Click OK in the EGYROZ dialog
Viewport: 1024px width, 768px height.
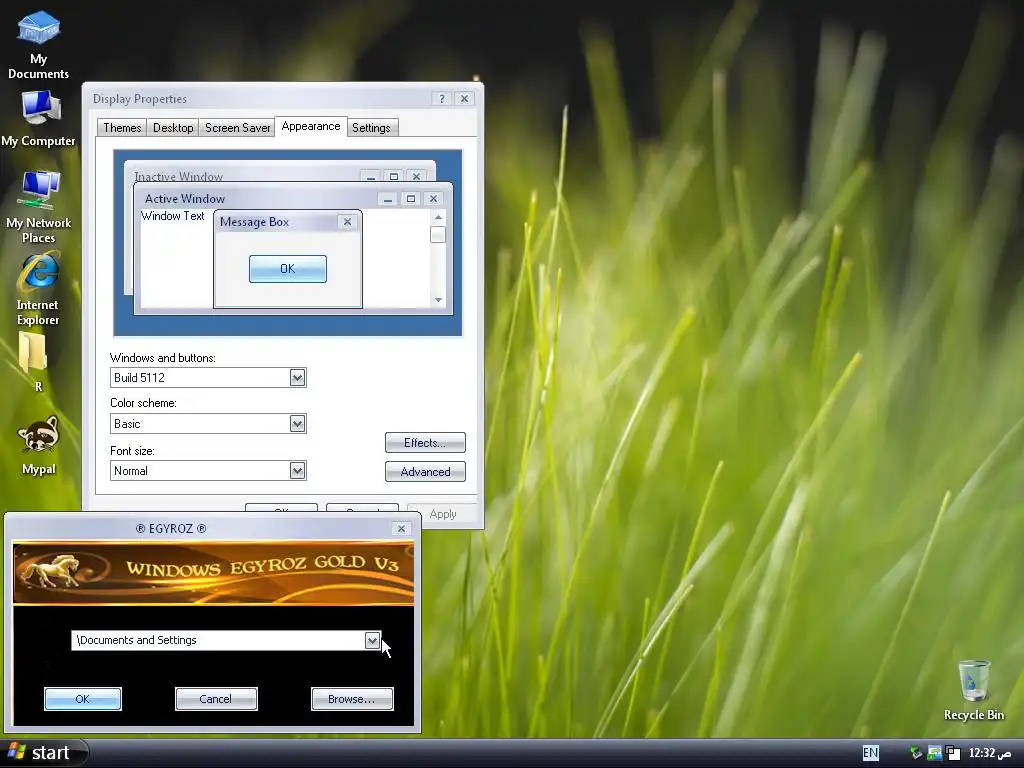coord(83,699)
